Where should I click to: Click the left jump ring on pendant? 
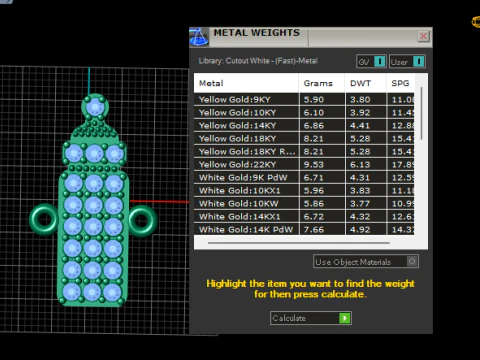[43, 220]
